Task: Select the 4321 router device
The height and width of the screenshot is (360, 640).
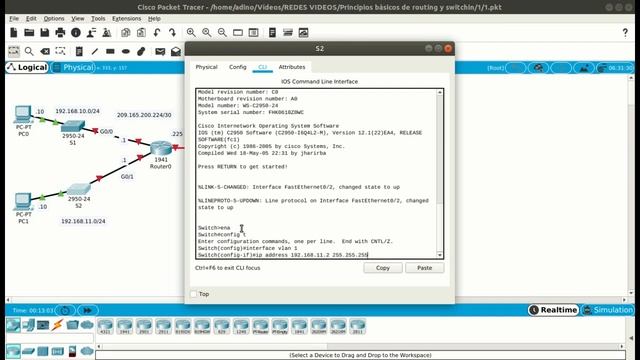Action: pyautogui.click(x=105, y=327)
